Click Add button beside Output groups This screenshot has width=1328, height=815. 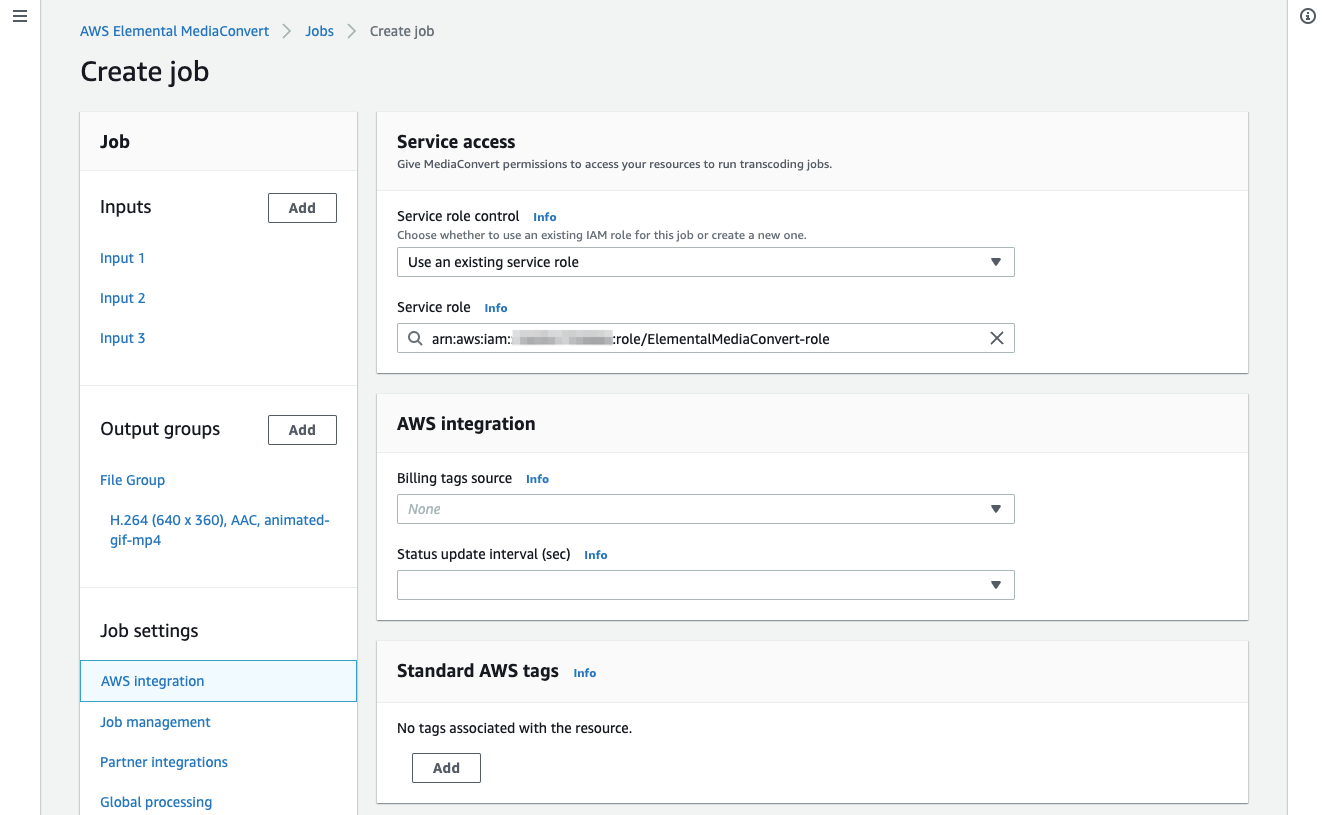[302, 430]
